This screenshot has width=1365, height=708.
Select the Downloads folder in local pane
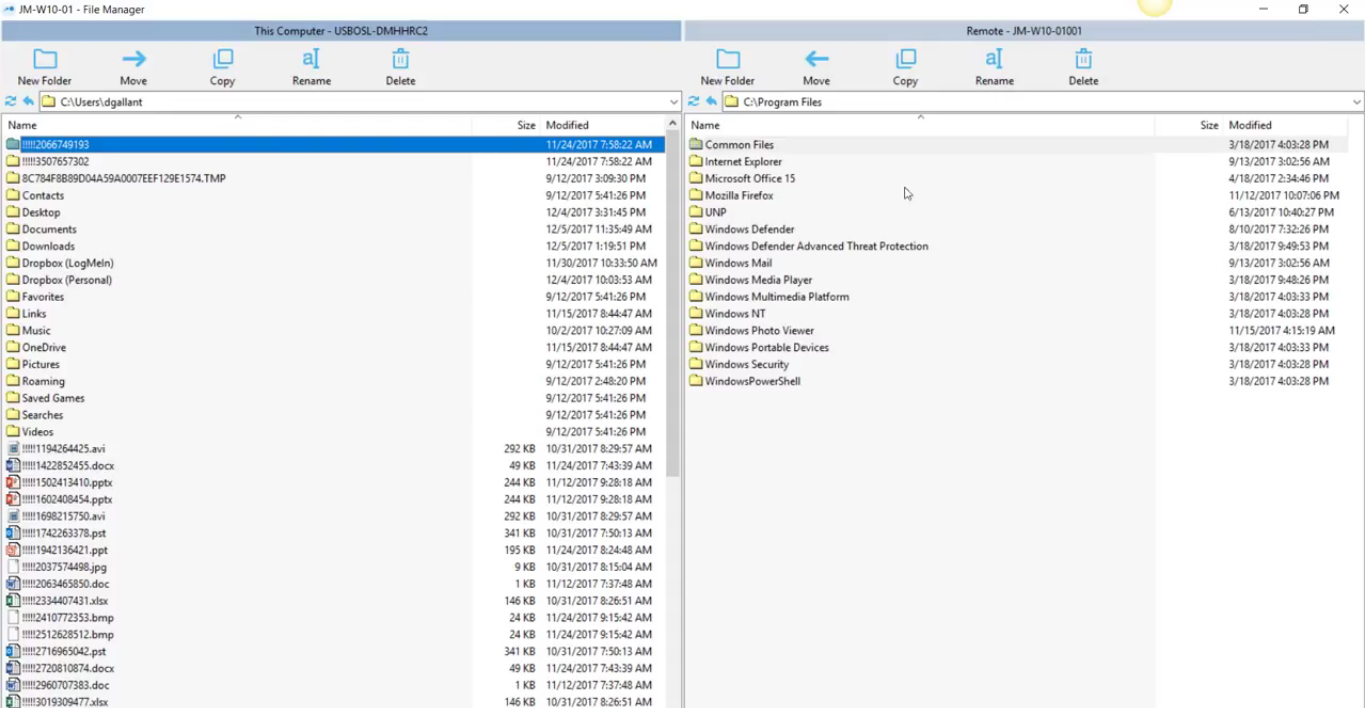pos(48,246)
